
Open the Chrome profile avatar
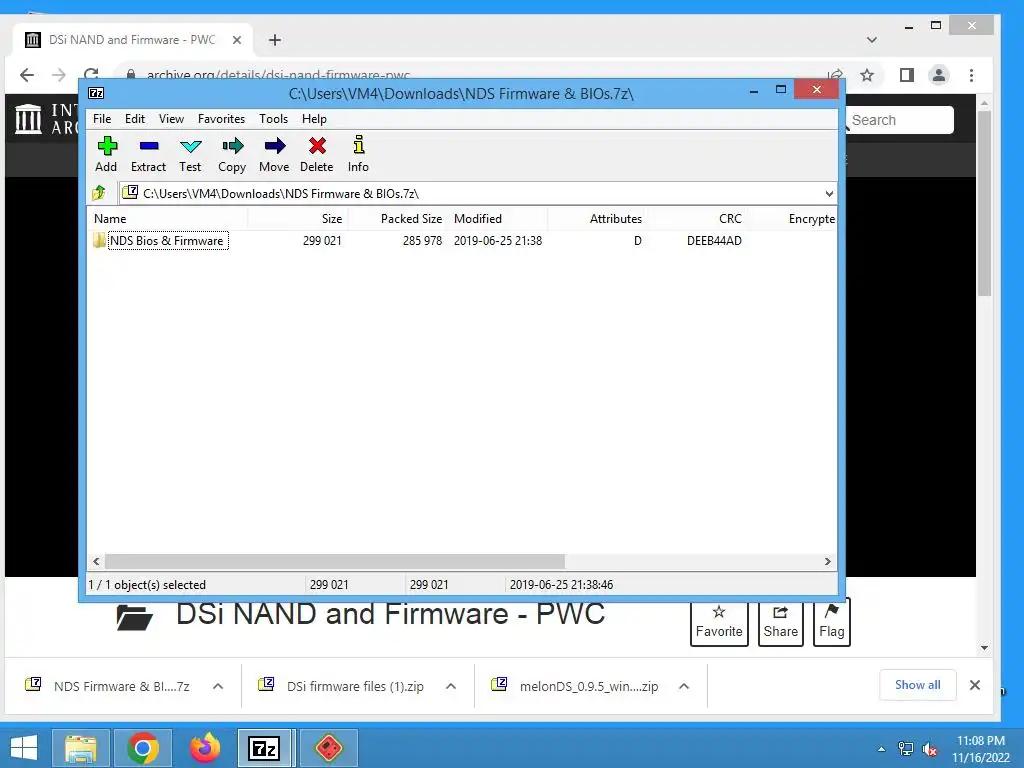pos(938,75)
